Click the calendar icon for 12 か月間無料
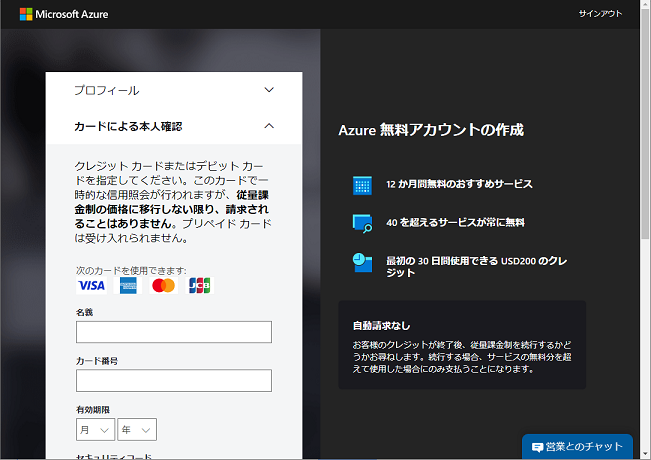 click(x=362, y=186)
